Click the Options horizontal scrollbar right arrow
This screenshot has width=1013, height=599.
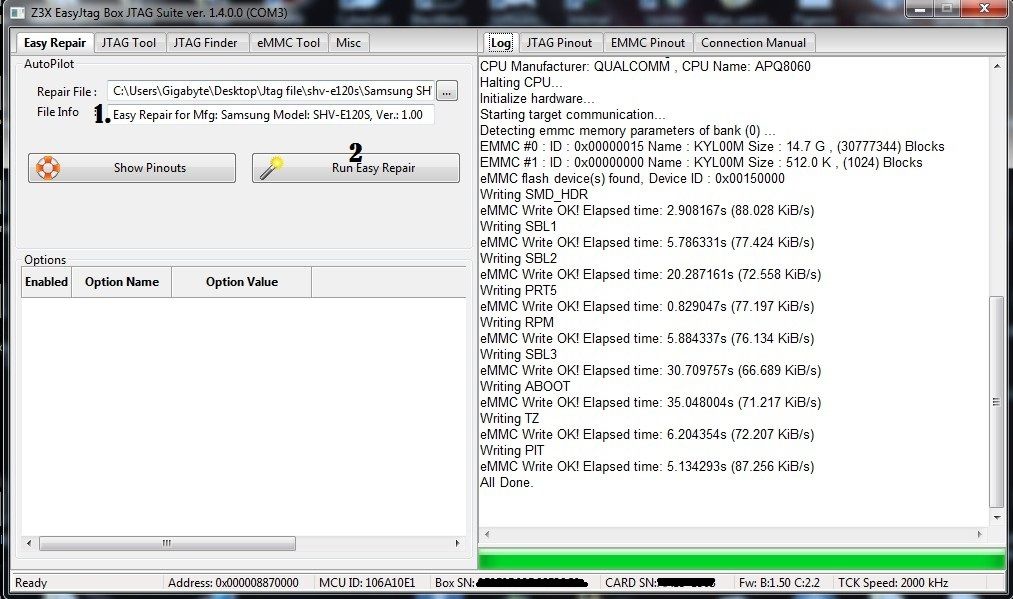point(458,544)
